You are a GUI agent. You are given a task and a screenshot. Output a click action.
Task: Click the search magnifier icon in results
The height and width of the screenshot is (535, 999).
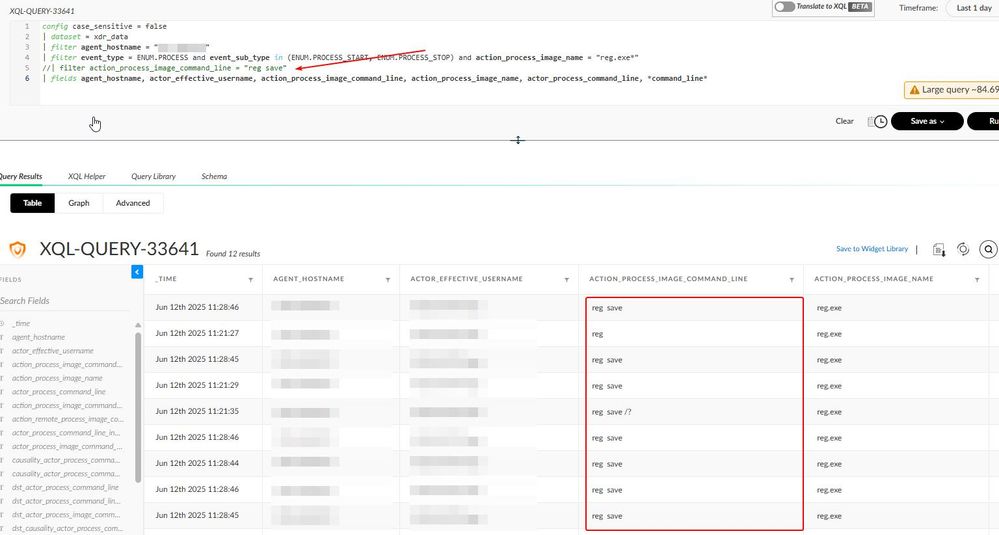[988, 249]
